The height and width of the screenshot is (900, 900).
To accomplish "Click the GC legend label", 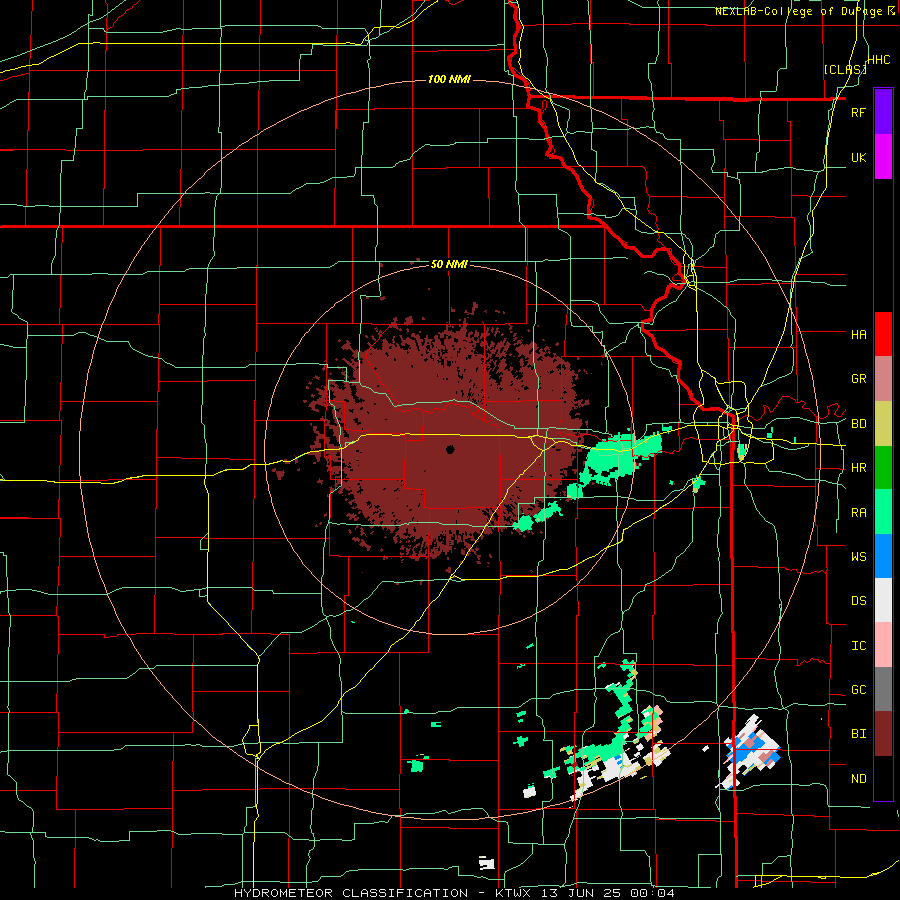I will pos(858,689).
